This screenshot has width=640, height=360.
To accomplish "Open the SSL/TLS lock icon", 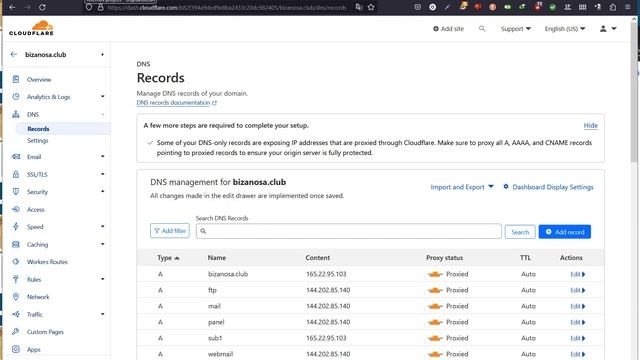I will pos(16,174).
